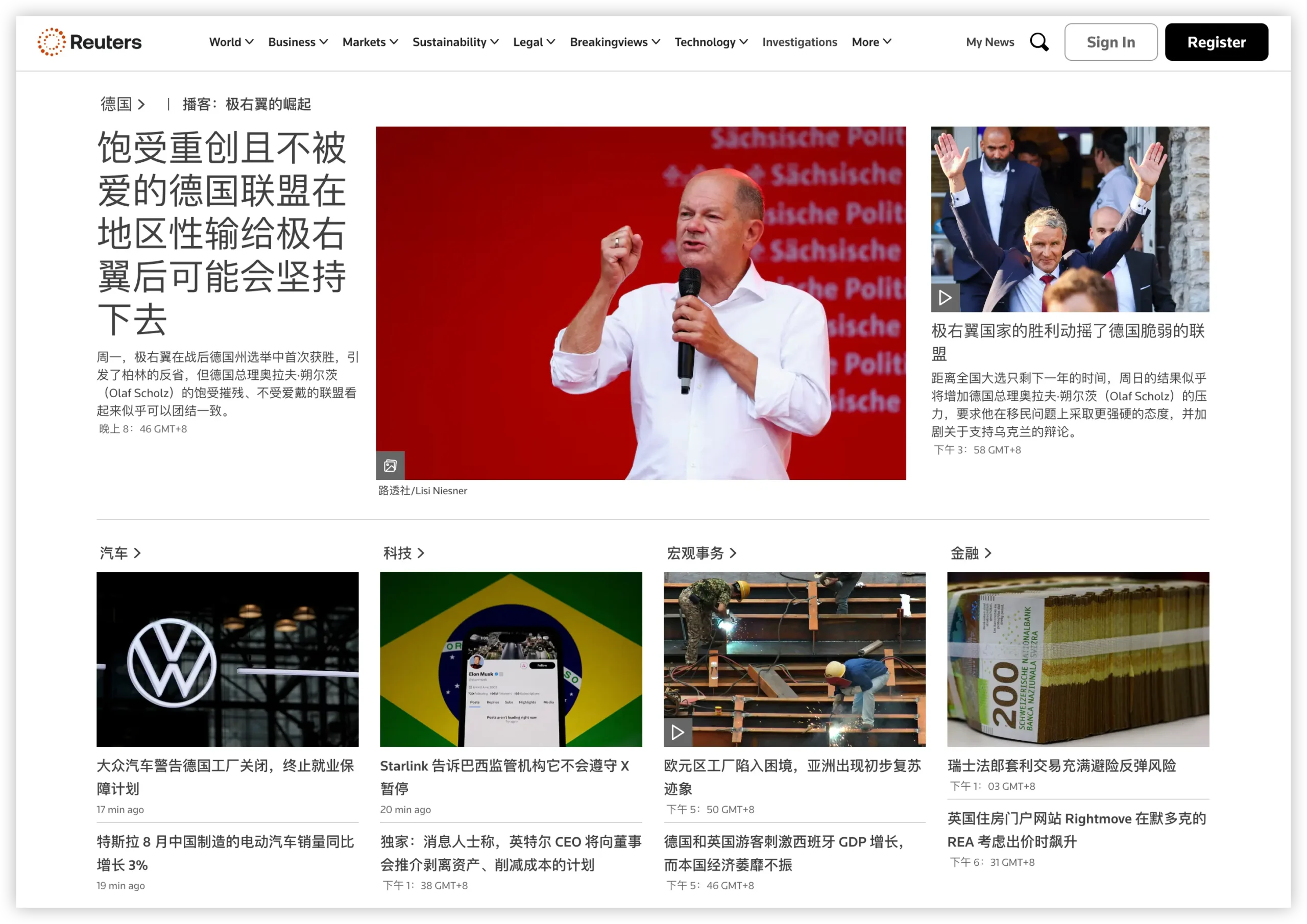Open story 大众汽车警告德国工厂关闭
1307x924 pixels.
coord(226,777)
